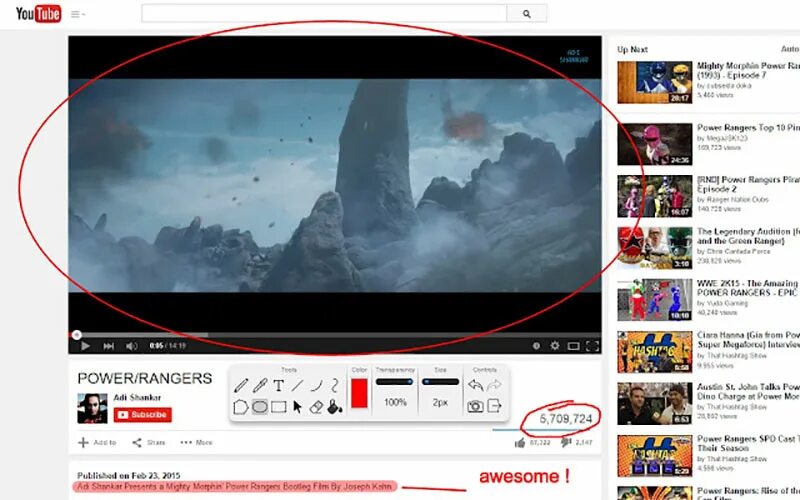The height and width of the screenshot is (500, 800).
Task: Select the Text tool
Action: (279, 385)
